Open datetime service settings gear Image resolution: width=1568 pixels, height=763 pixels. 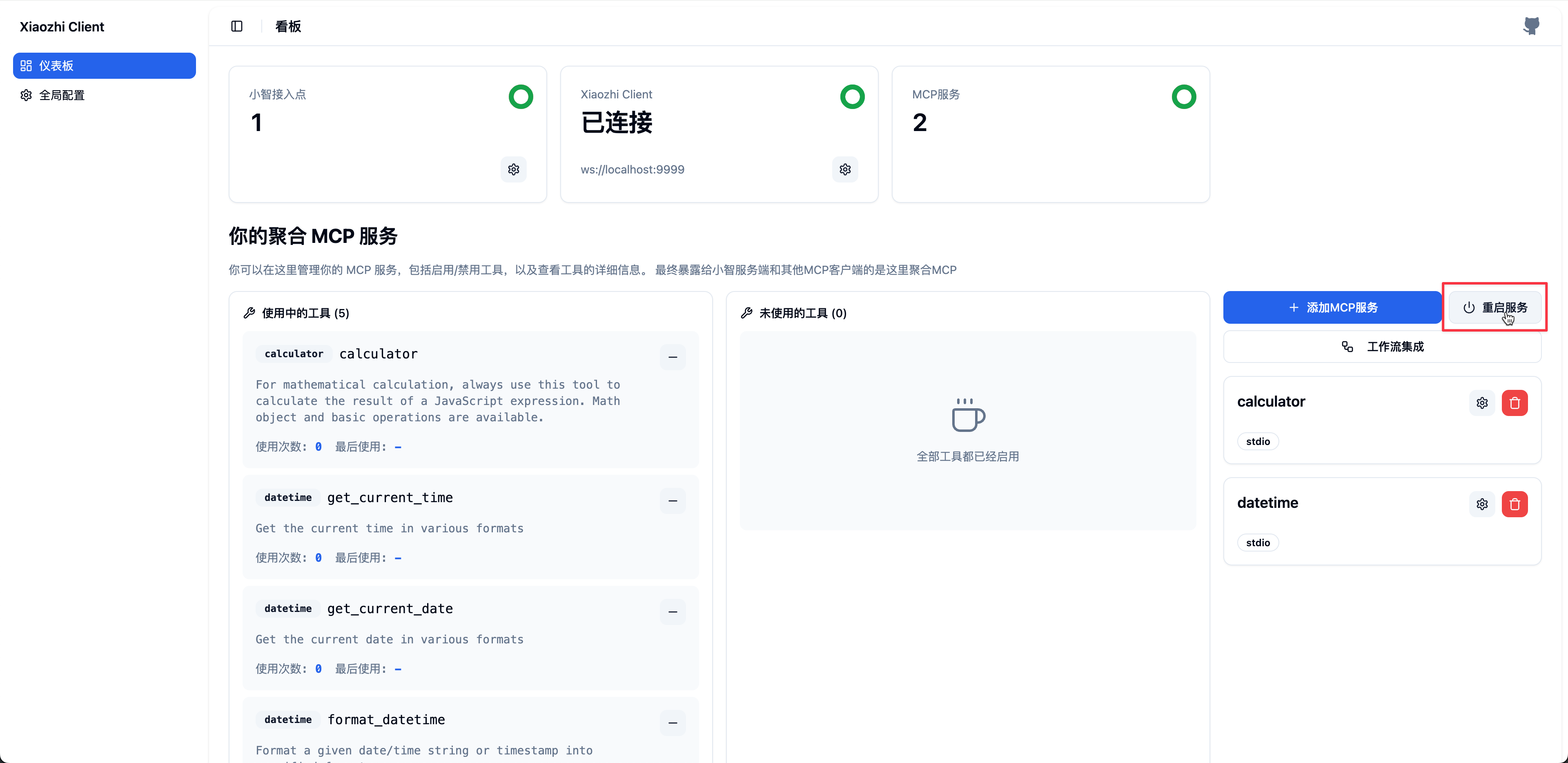click(x=1481, y=504)
